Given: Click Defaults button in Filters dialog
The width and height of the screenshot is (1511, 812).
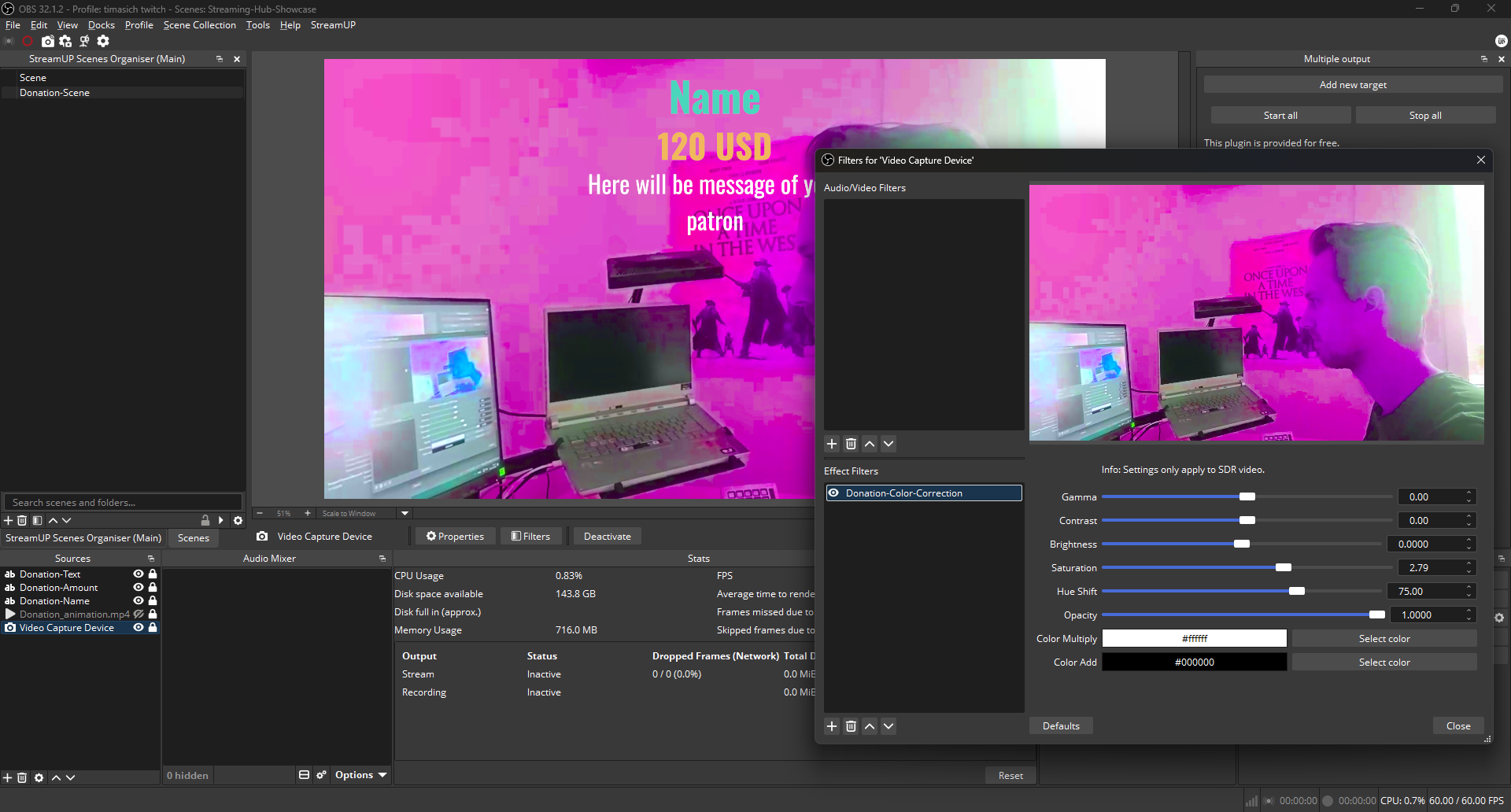Looking at the screenshot, I should point(1061,726).
